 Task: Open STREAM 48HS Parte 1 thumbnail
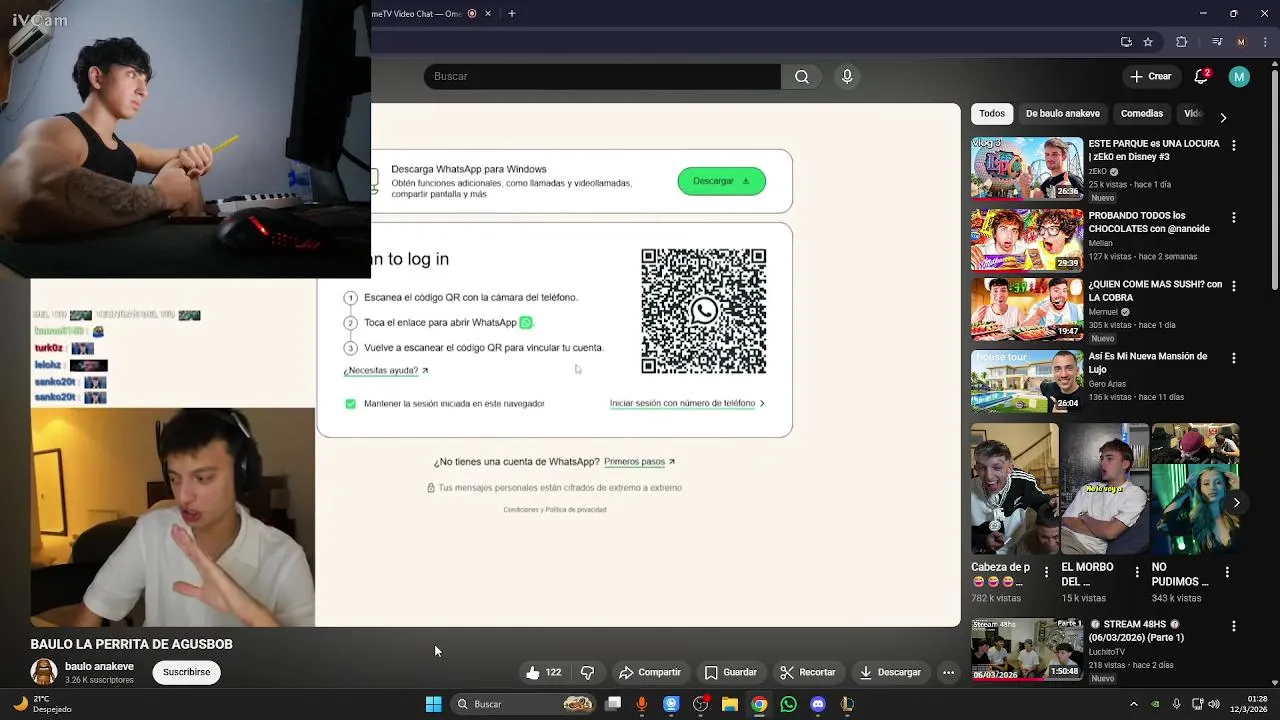pyautogui.click(x=1026, y=649)
